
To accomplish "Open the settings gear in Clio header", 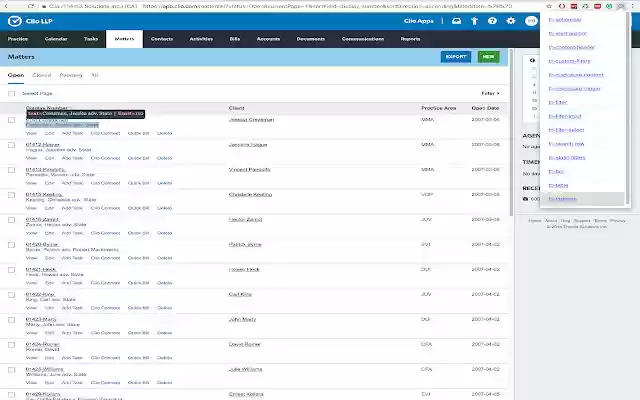I will coord(511,21).
